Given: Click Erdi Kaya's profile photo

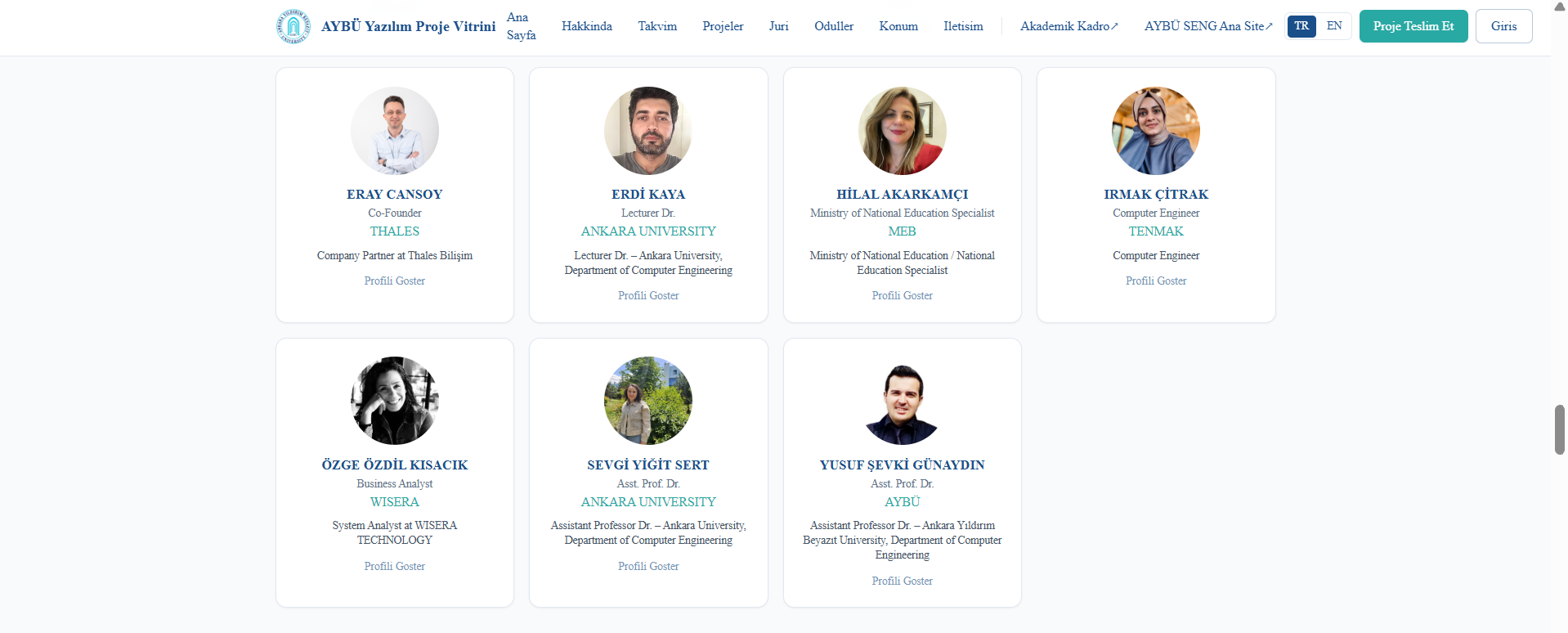Looking at the screenshot, I should (648, 131).
